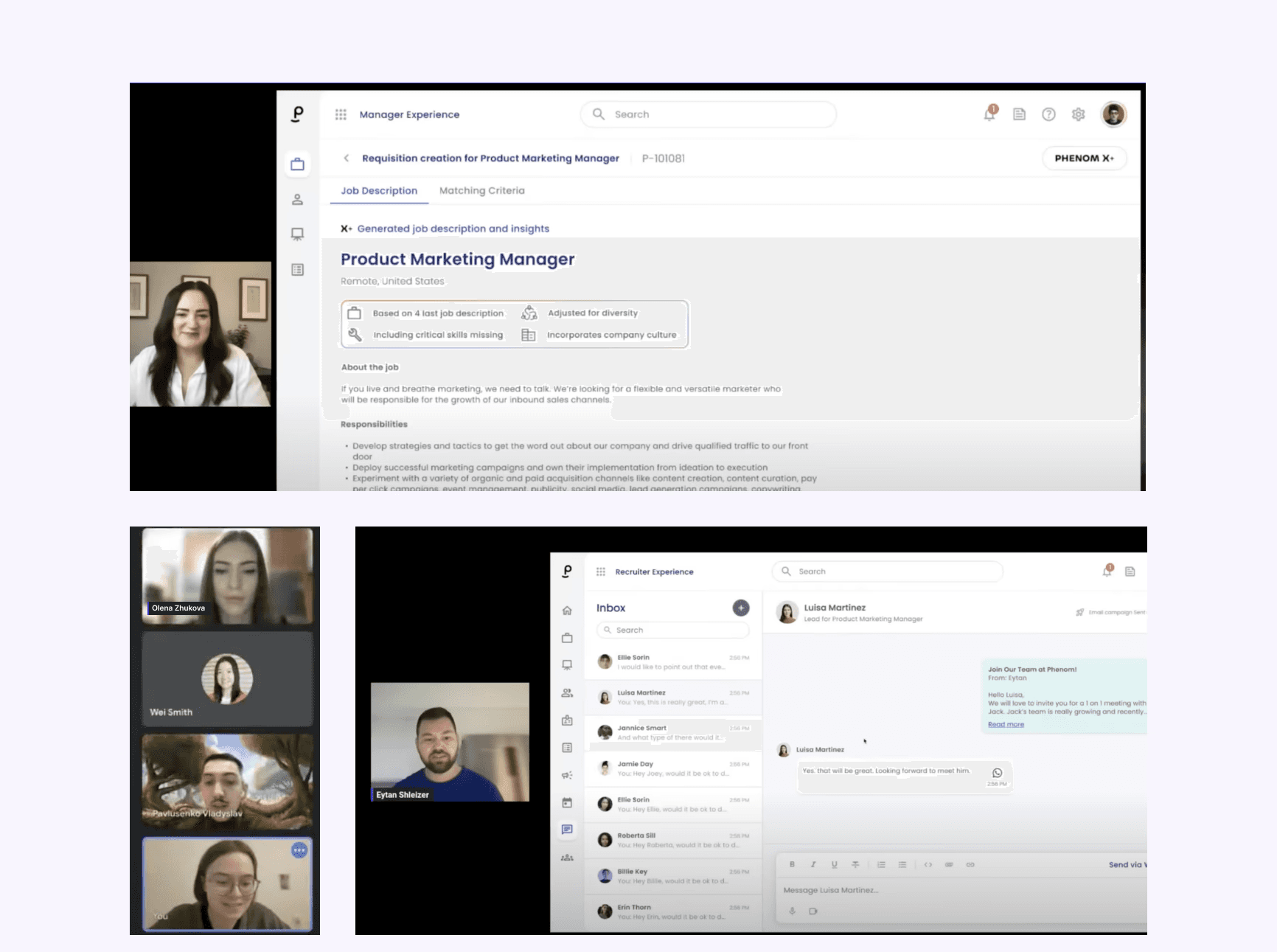Focus the Inbox search field
The image size is (1277, 952).
673,630
